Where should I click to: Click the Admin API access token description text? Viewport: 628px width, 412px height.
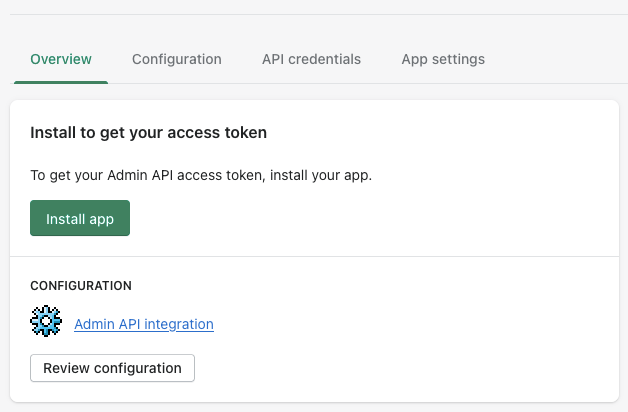200,175
